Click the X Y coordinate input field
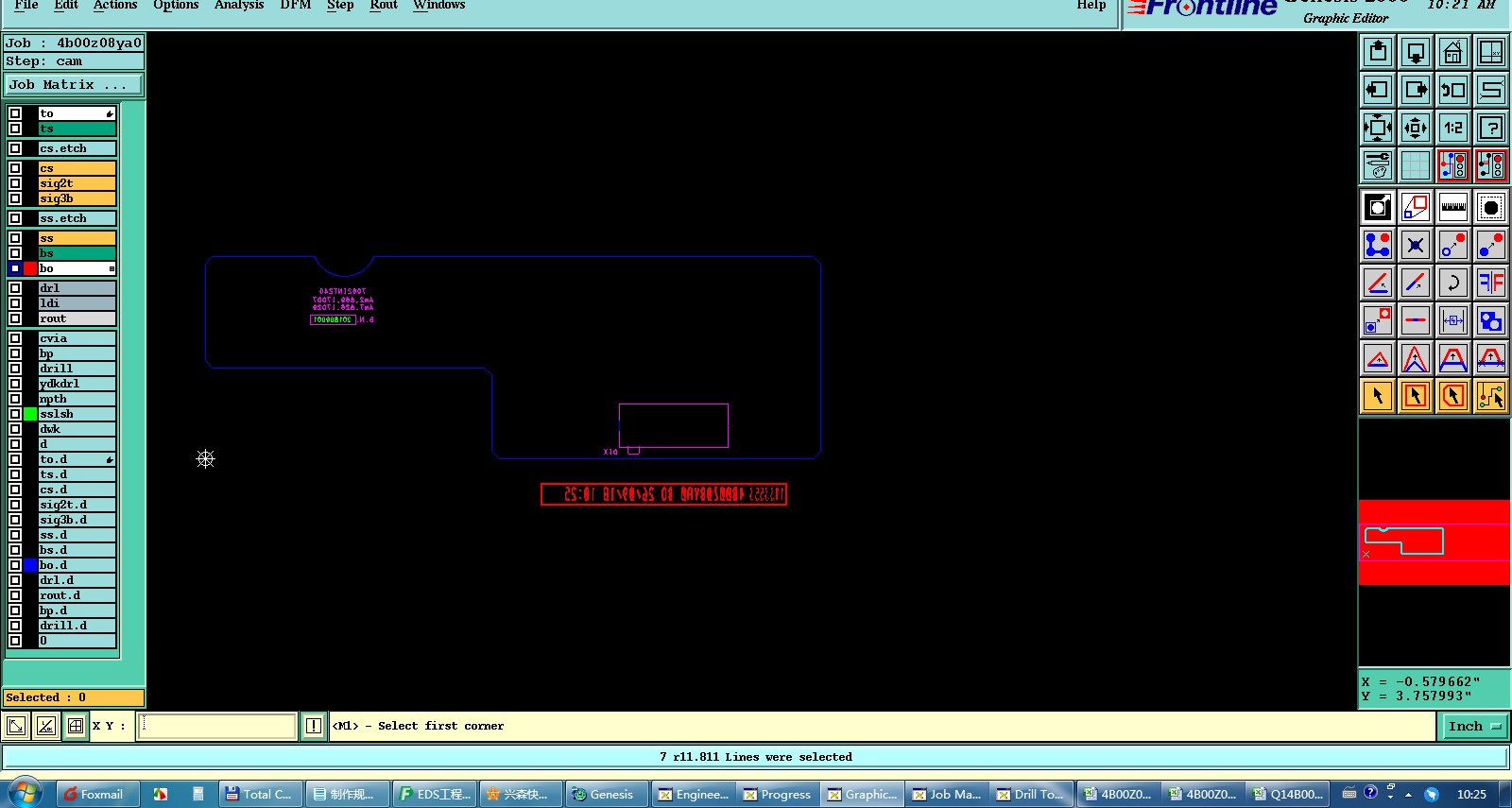The width and height of the screenshot is (1512, 808). pos(217,726)
